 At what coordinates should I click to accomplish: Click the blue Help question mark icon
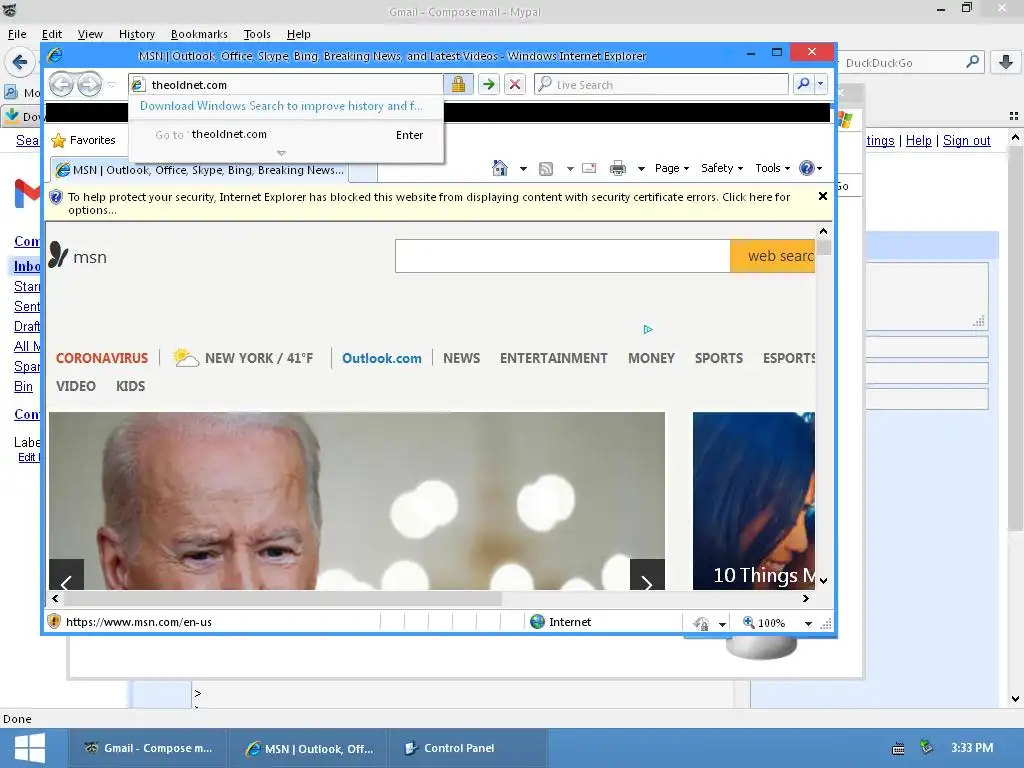(x=807, y=168)
